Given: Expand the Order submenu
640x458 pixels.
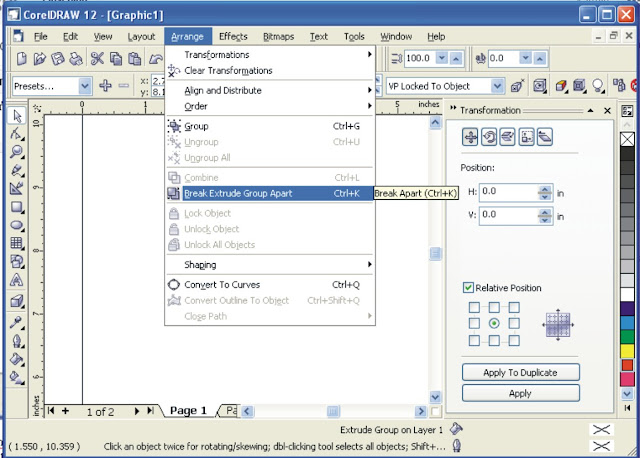Looking at the screenshot, I should [270, 106].
